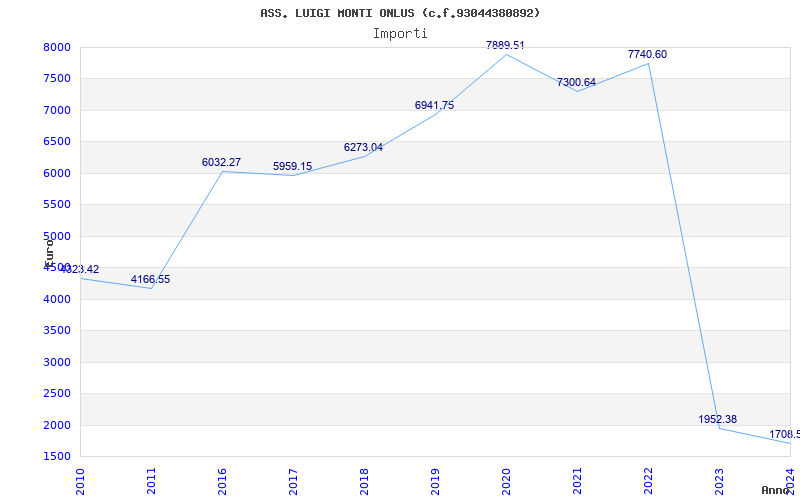
Task: Click the 2019 x-axis year label
Action: pos(435,481)
